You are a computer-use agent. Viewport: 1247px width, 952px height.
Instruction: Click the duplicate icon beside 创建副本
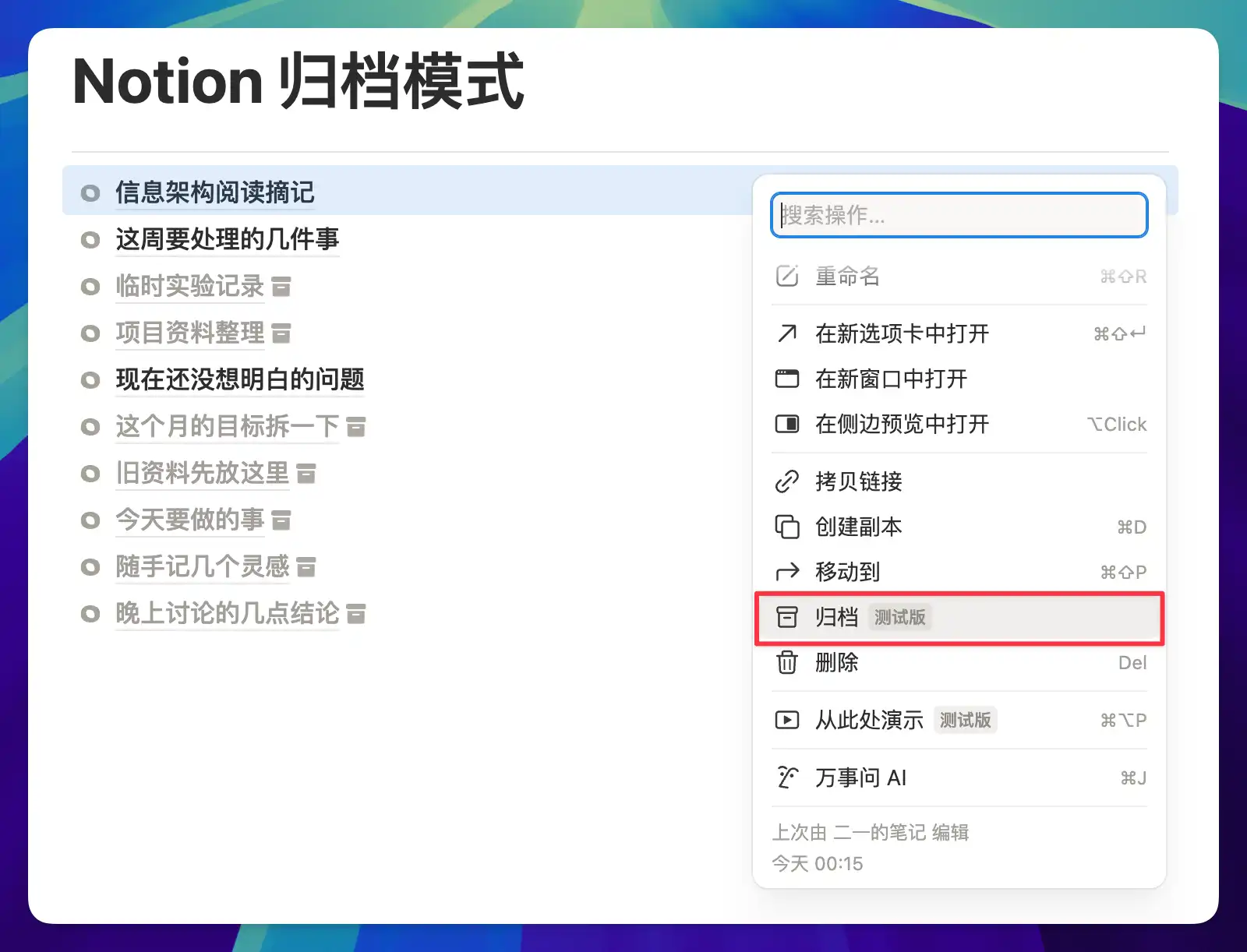(x=787, y=527)
